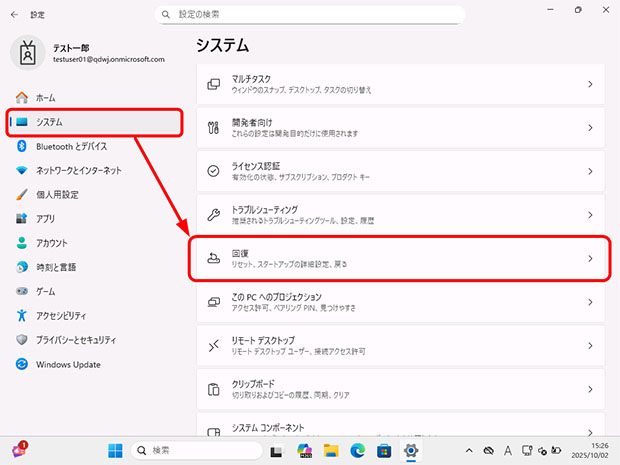Expand 開発者向け row chevron

click(x=590, y=128)
